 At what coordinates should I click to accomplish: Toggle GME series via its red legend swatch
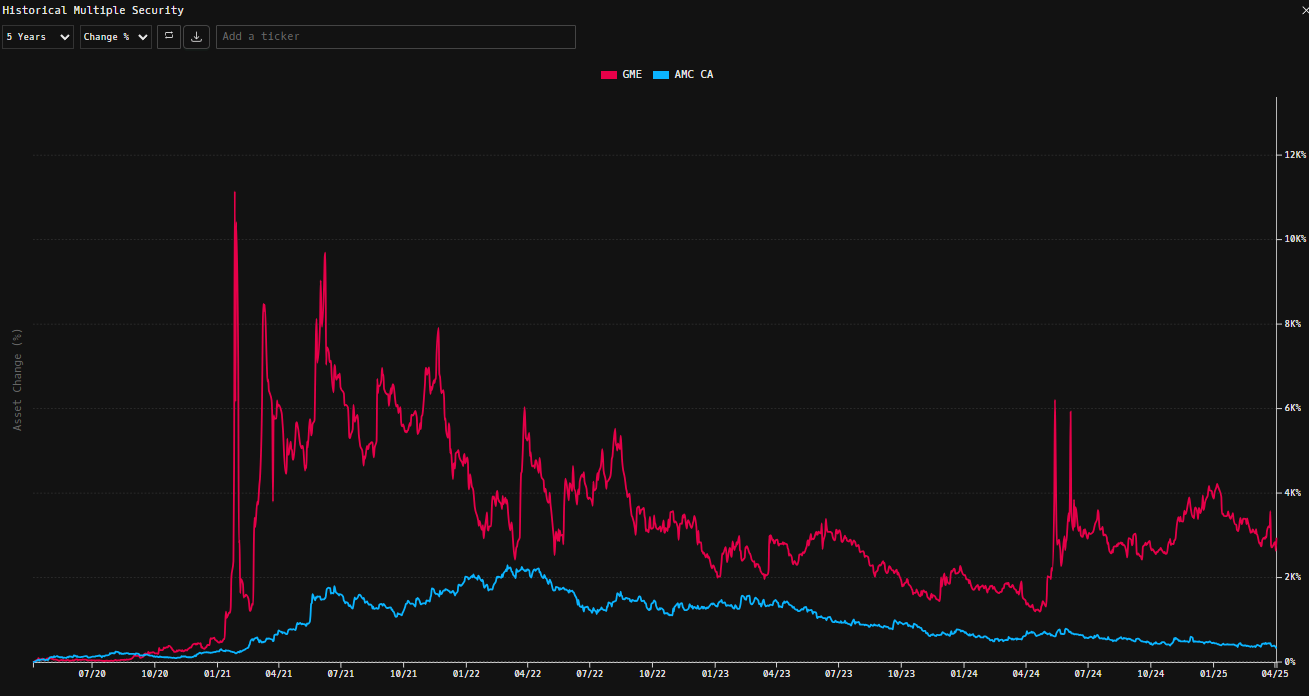pyautogui.click(x=608, y=75)
